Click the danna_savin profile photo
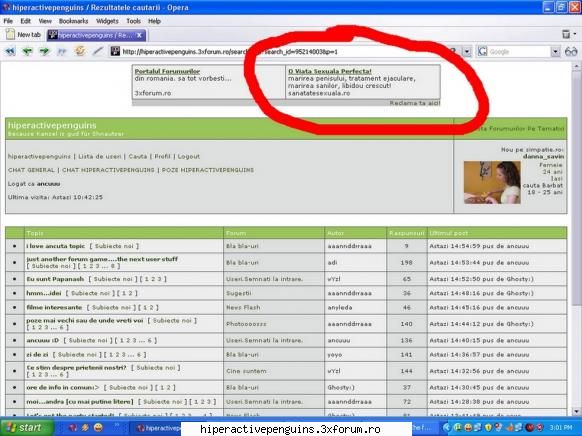582x436 pixels. point(492,182)
